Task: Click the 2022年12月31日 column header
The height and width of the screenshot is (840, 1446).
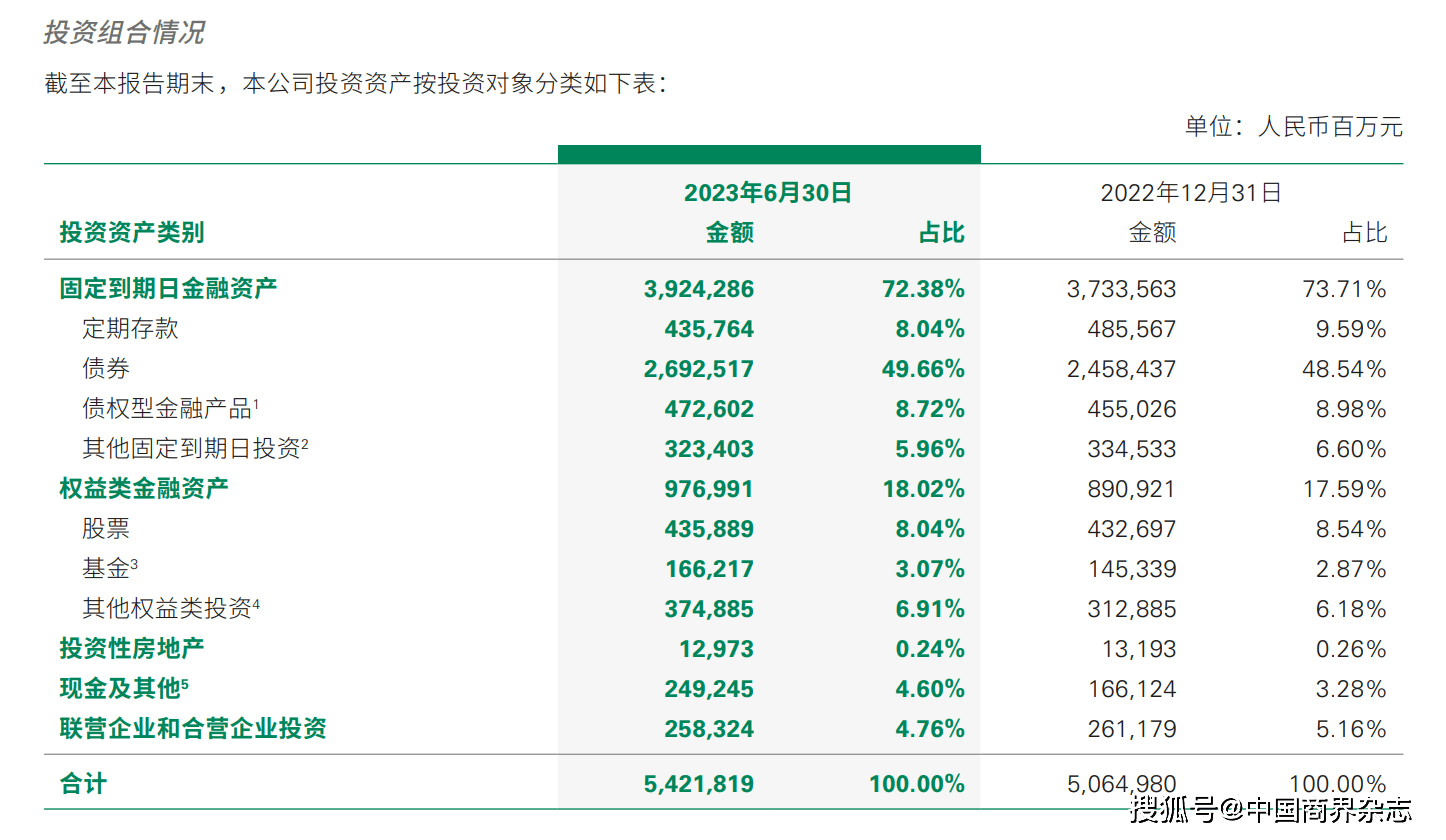Action: 1190,193
